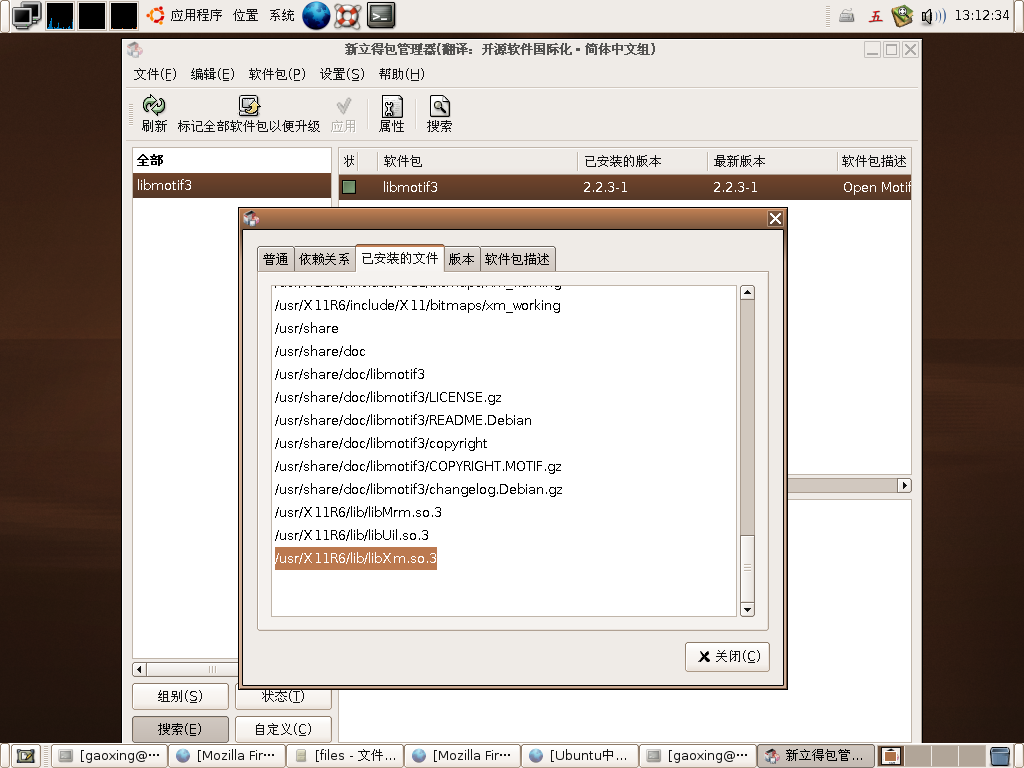Sort by the 软件包 column header
The image size is (1024, 768).
pos(477,161)
